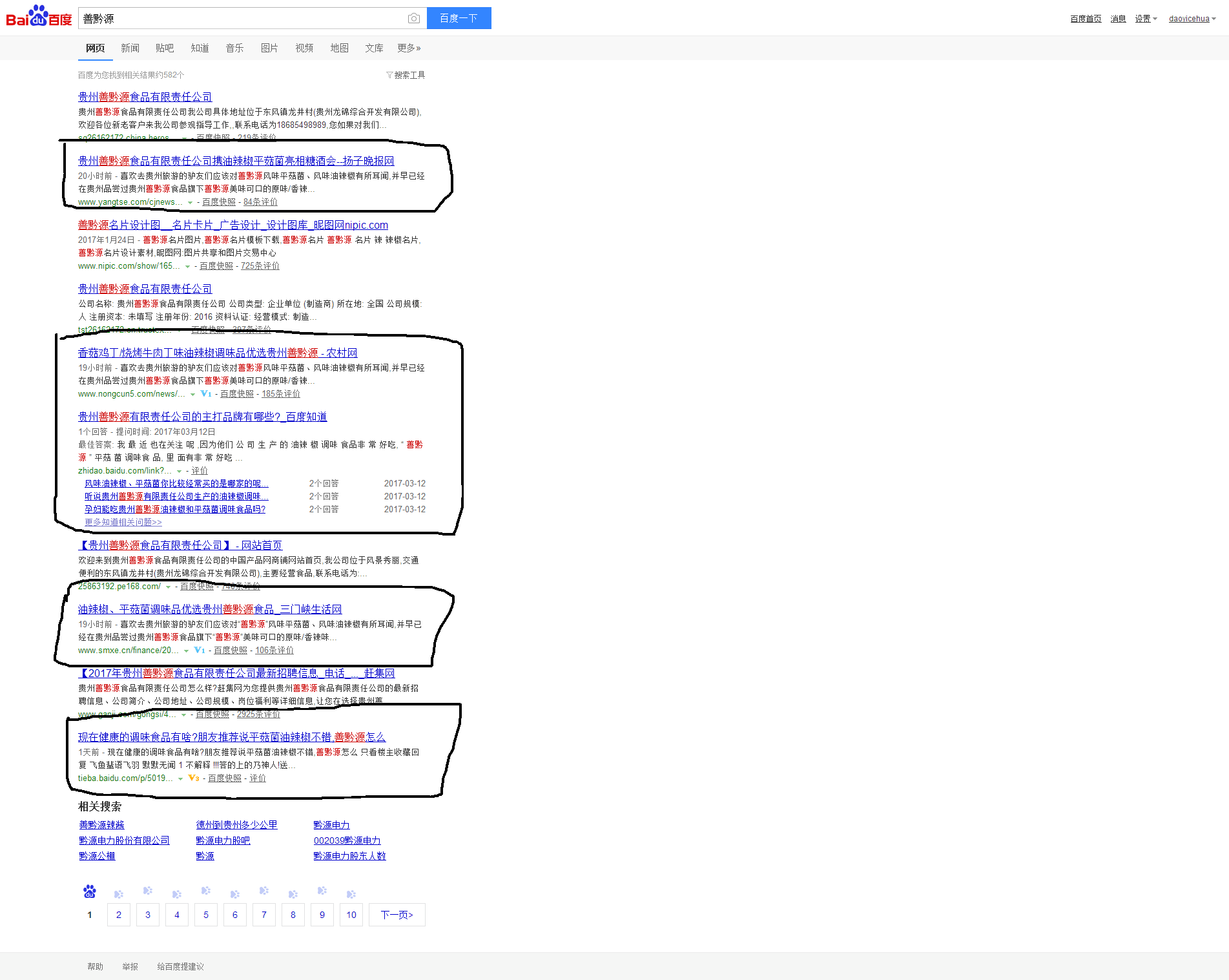Expand dropdown arrow next to www.yangtse.com URL
This screenshot has height=980, width=1229.
coord(190,203)
